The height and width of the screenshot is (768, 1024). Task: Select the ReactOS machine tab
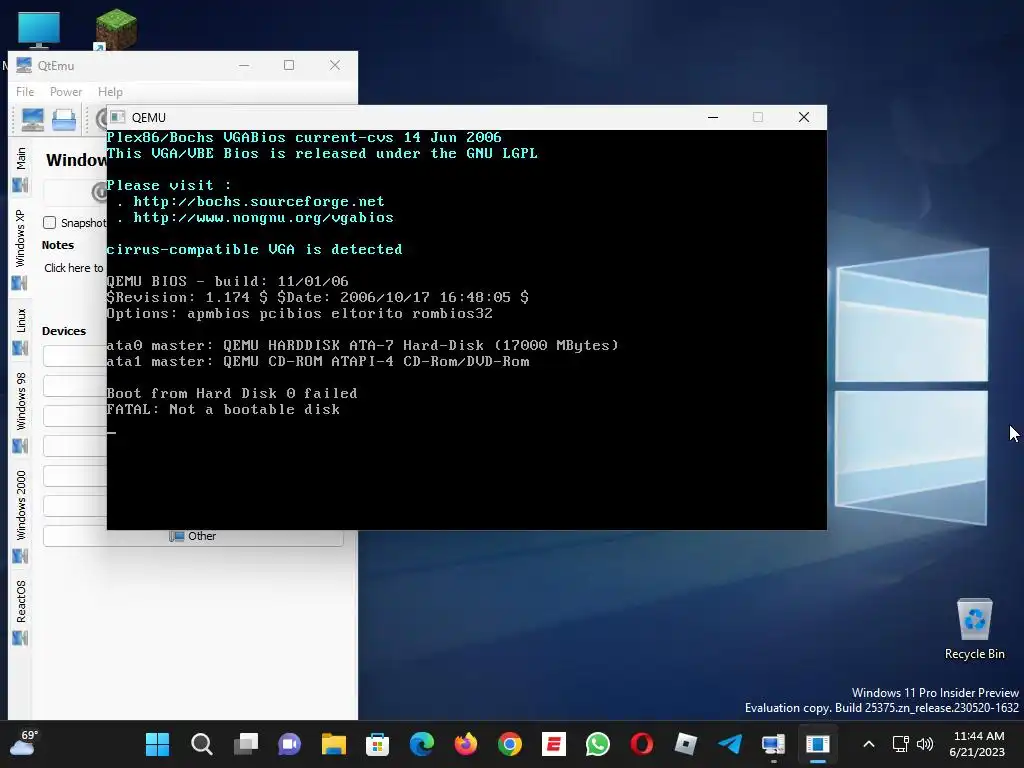click(20, 612)
